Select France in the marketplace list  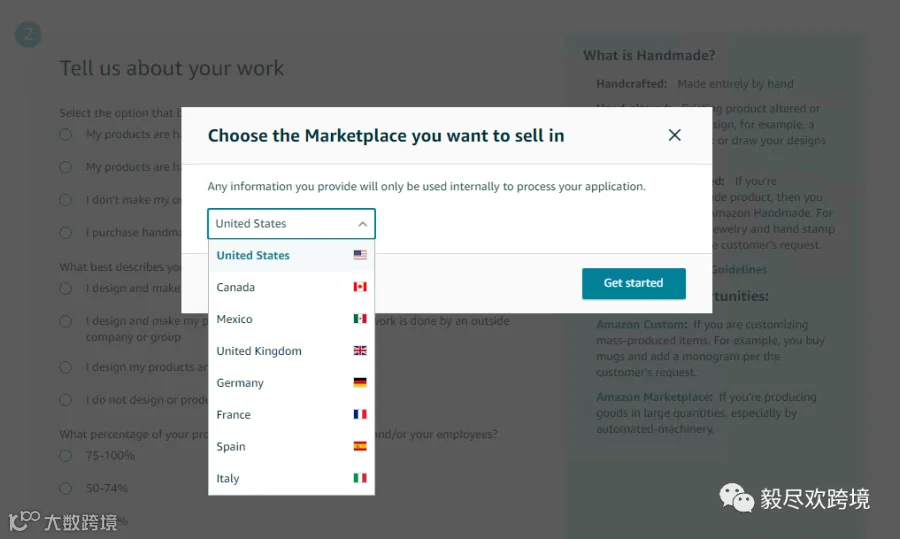coord(234,414)
